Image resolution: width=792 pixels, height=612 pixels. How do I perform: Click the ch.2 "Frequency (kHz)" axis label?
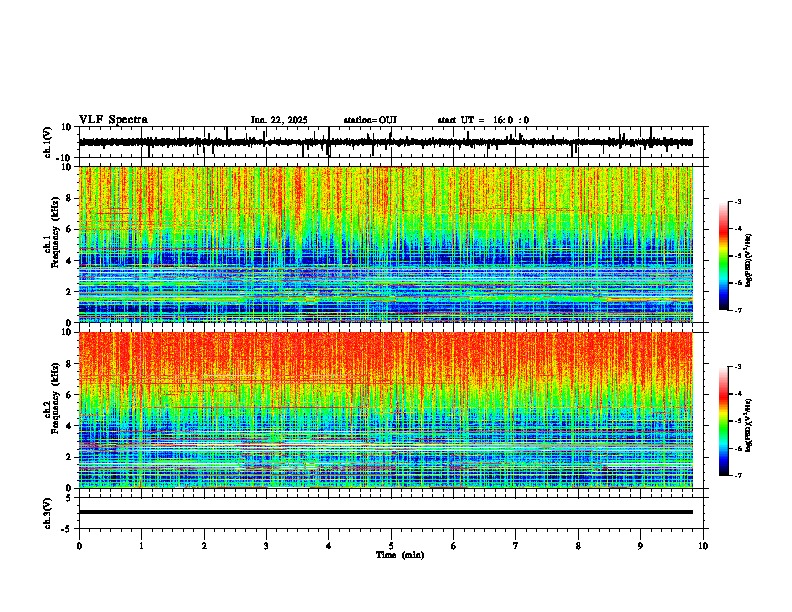click(x=55, y=397)
